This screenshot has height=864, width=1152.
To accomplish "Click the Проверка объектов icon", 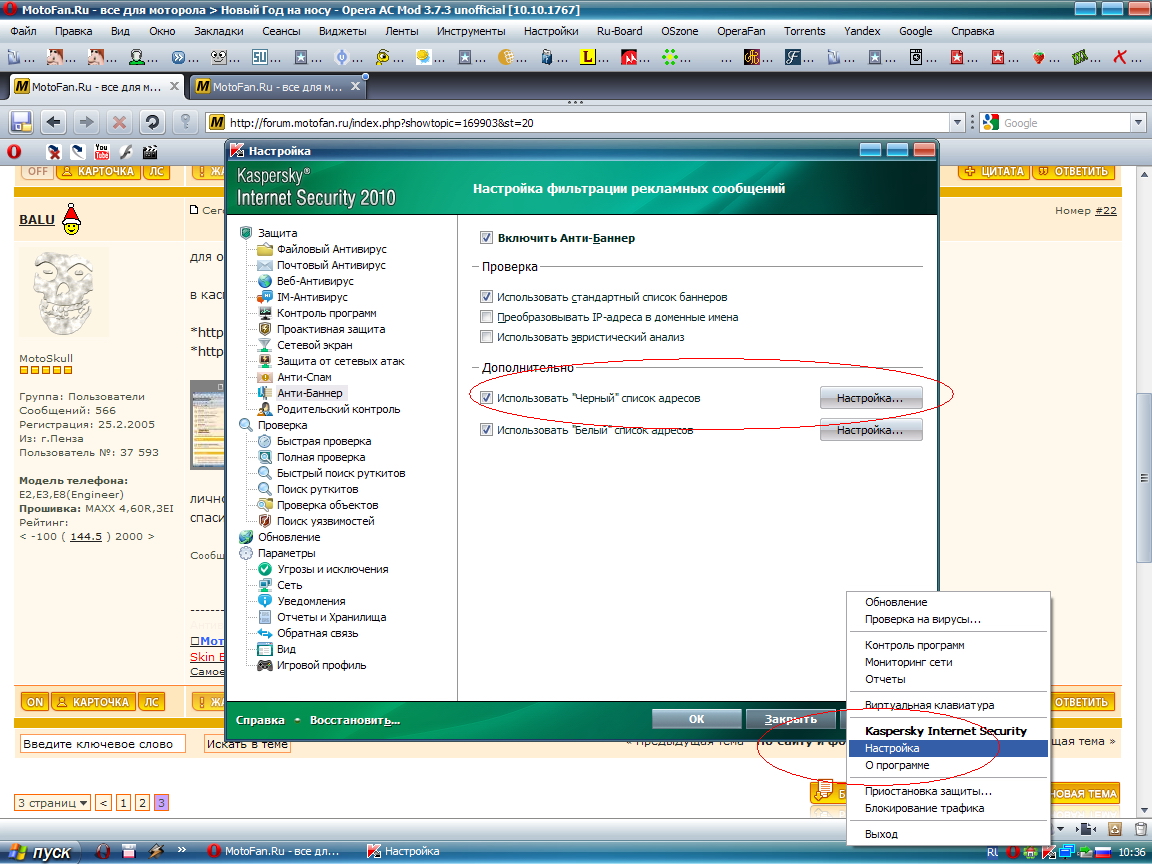I will click(x=265, y=505).
